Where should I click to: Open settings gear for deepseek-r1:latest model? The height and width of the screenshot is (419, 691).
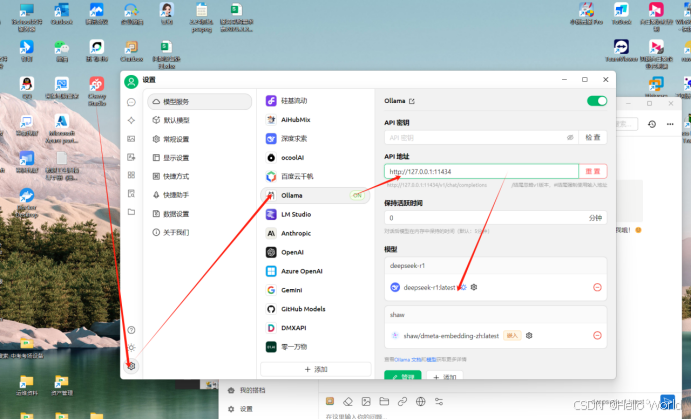click(x=474, y=287)
